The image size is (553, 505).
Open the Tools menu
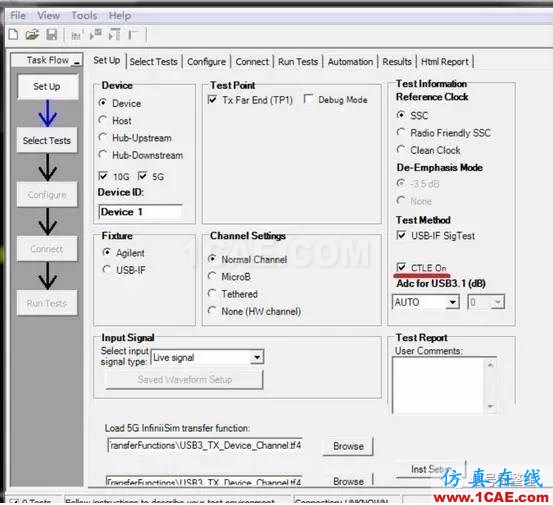(84, 16)
